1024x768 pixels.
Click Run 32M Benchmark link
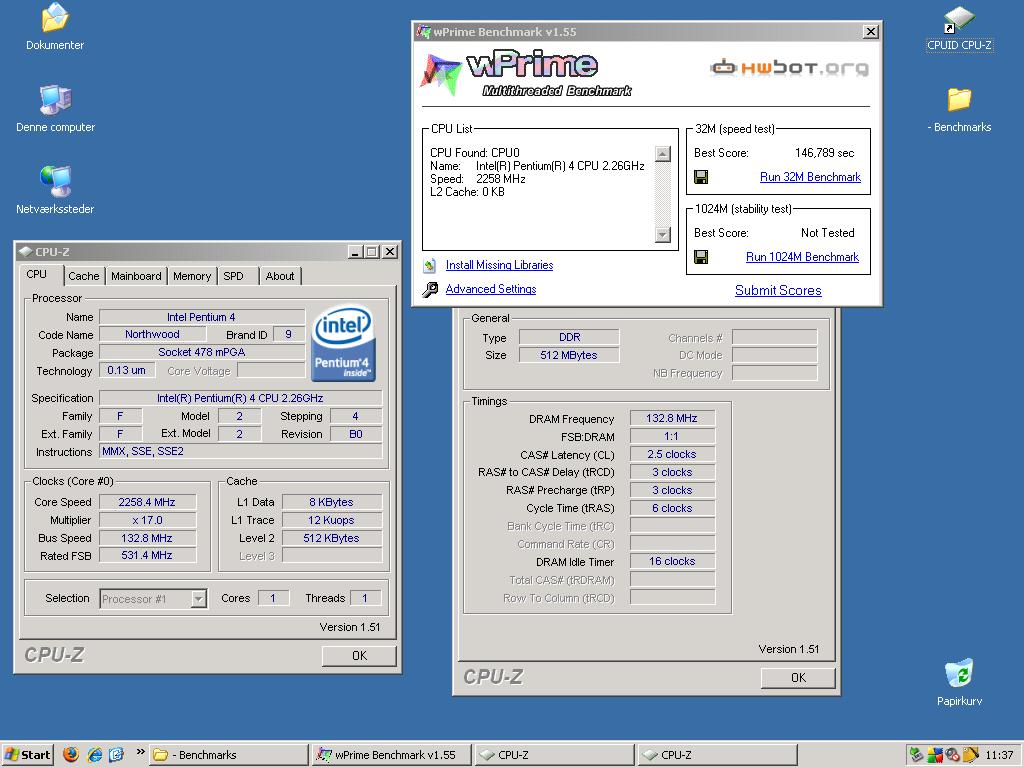tap(810, 177)
